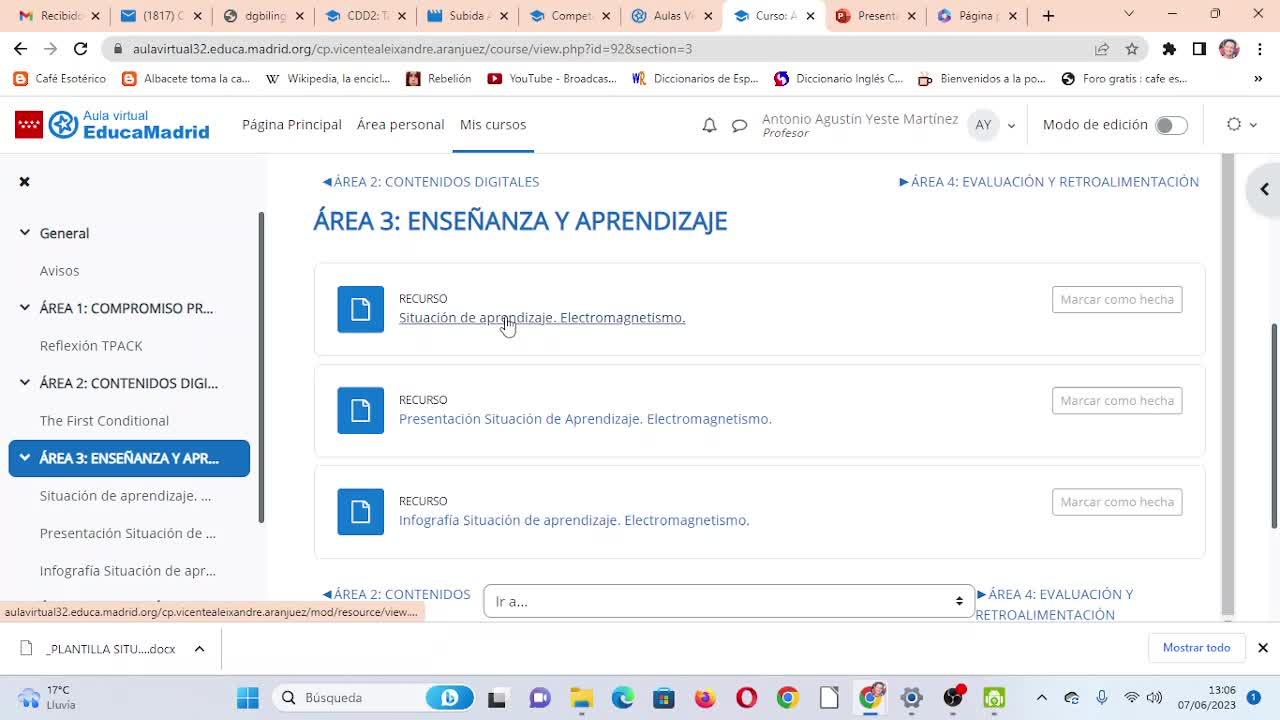Screen dimensions: 1280x720
Task: Open the browser side panel icon
Action: pyautogui.click(x=1199, y=49)
